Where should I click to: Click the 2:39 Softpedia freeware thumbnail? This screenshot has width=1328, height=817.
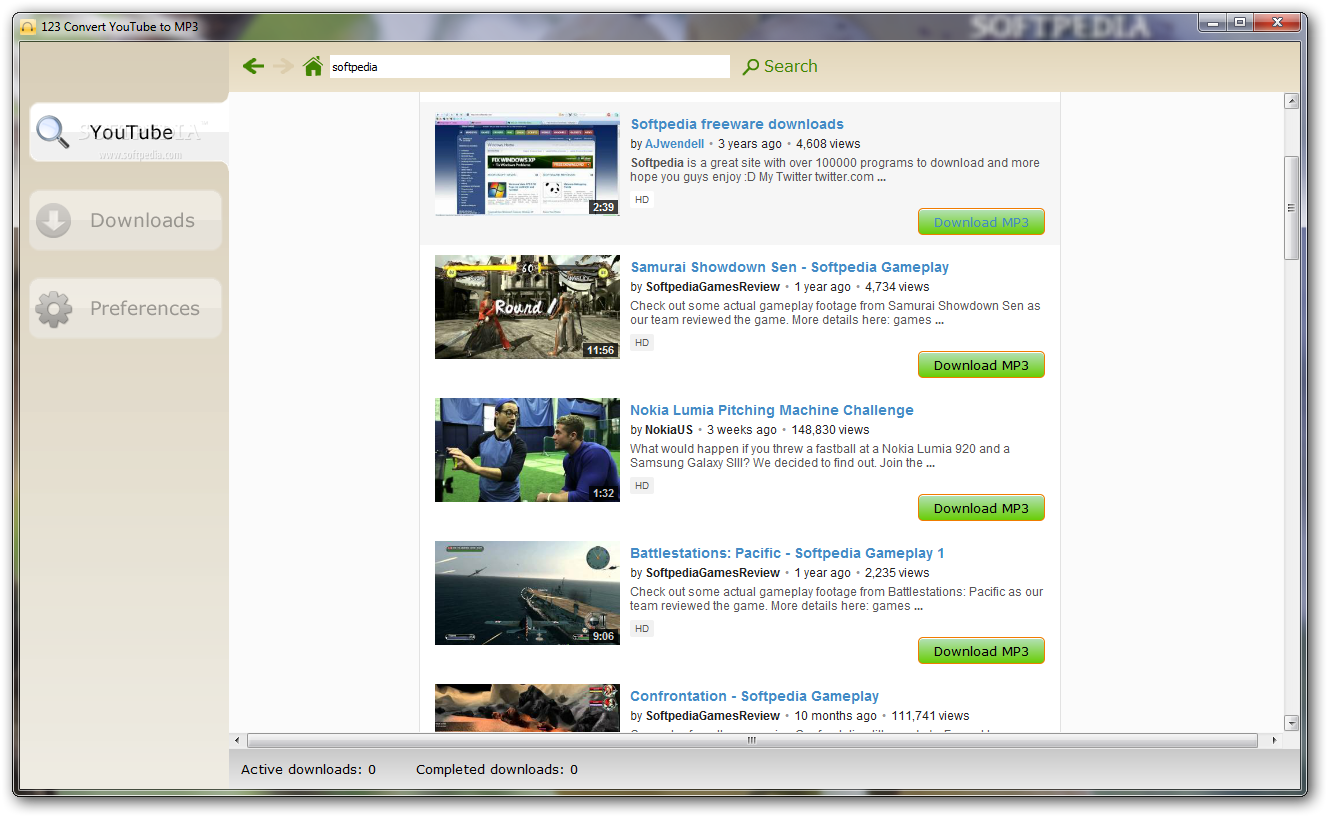point(527,164)
